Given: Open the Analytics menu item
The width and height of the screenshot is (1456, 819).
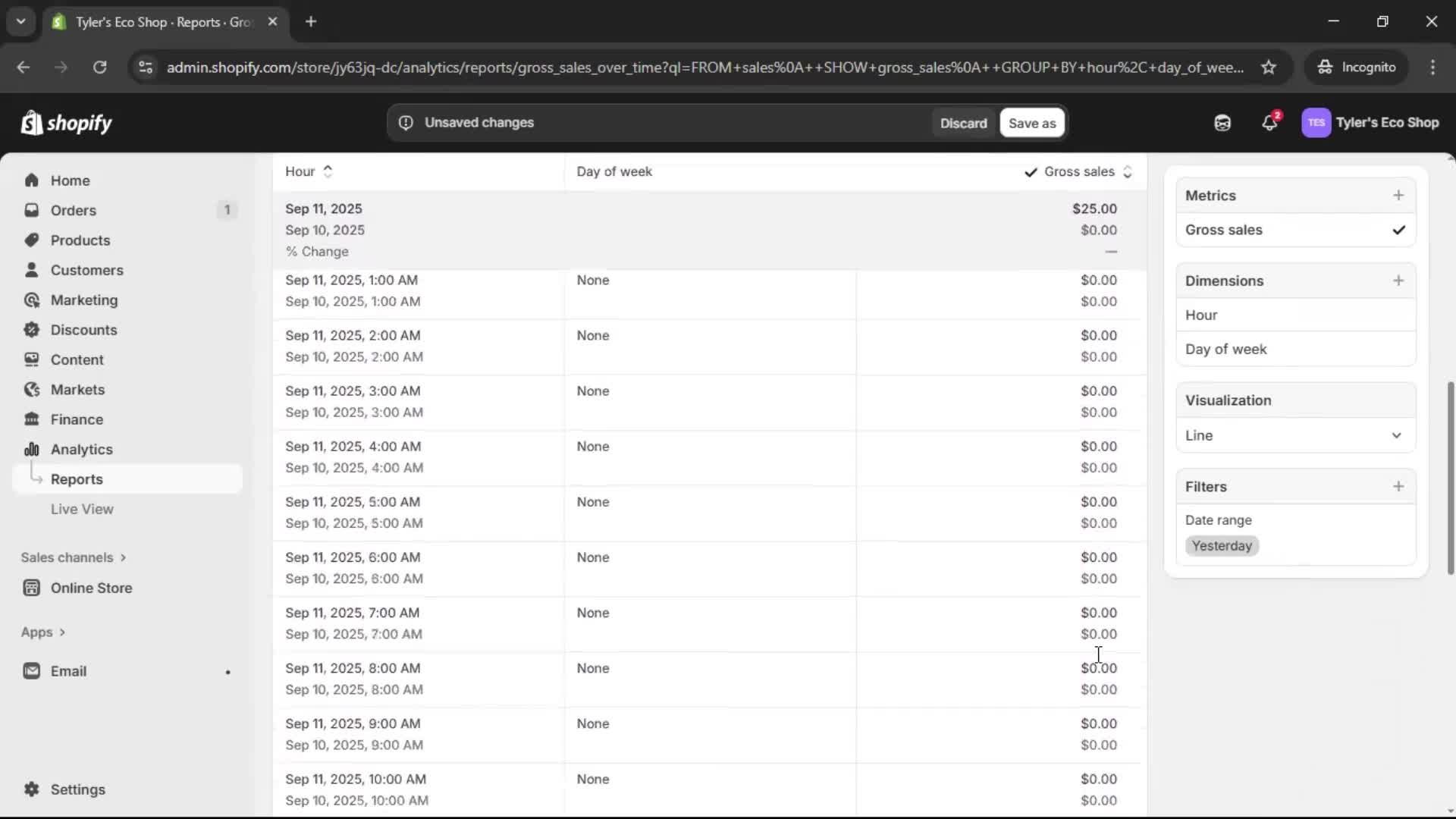Looking at the screenshot, I should tap(81, 449).
